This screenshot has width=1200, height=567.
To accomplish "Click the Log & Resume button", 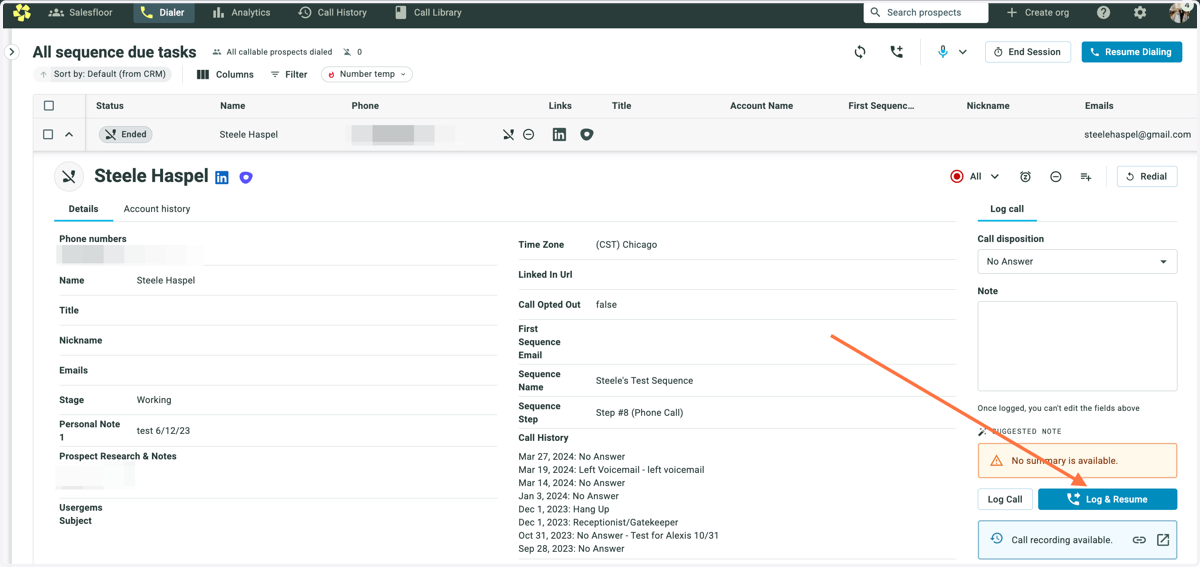I will point(1107,499).
